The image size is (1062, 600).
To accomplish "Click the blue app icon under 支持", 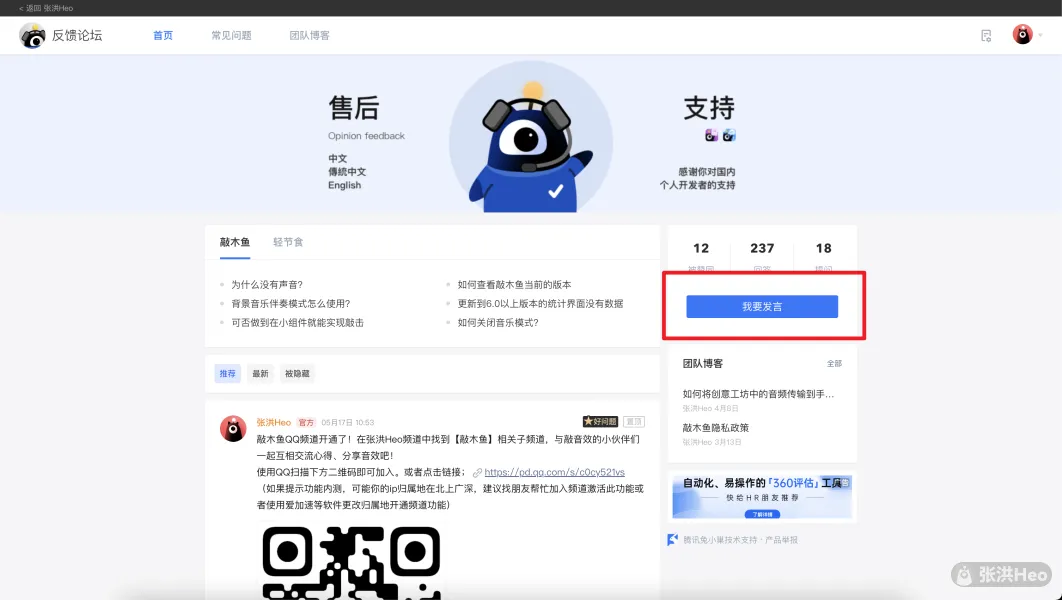I will click(729, 135).
